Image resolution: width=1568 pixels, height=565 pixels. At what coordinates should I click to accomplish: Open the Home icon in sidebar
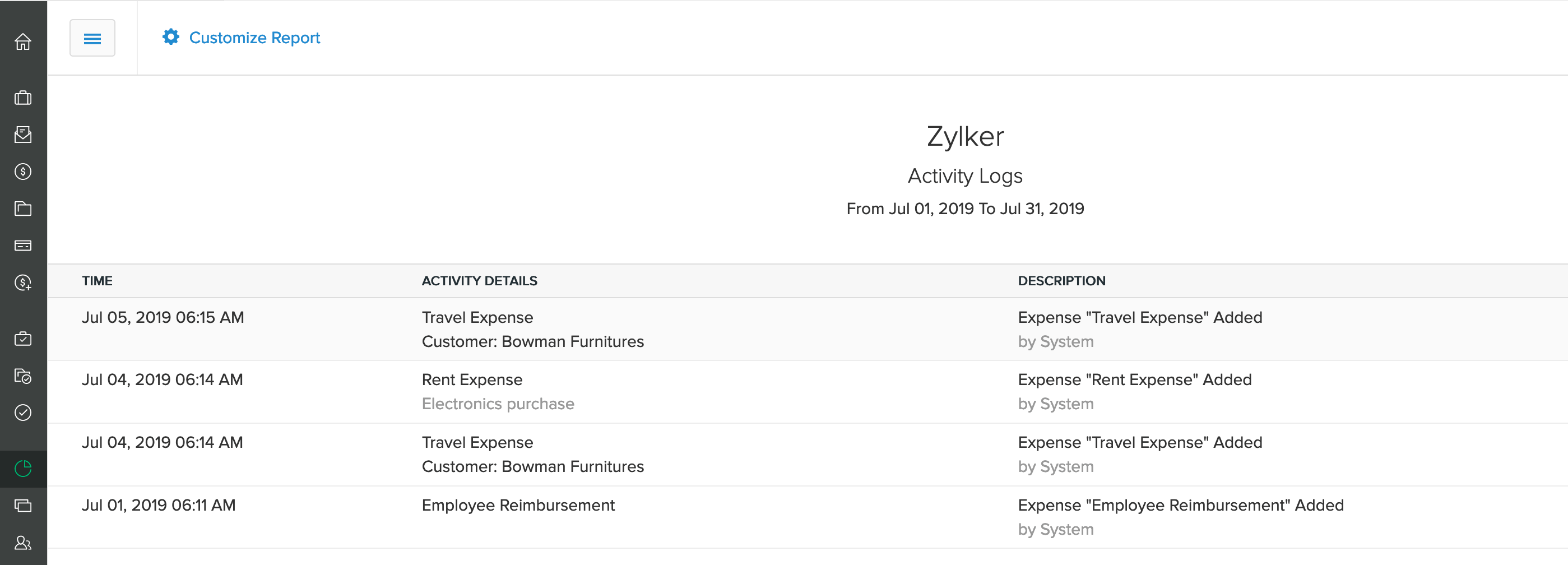click(x=23, y=41)
